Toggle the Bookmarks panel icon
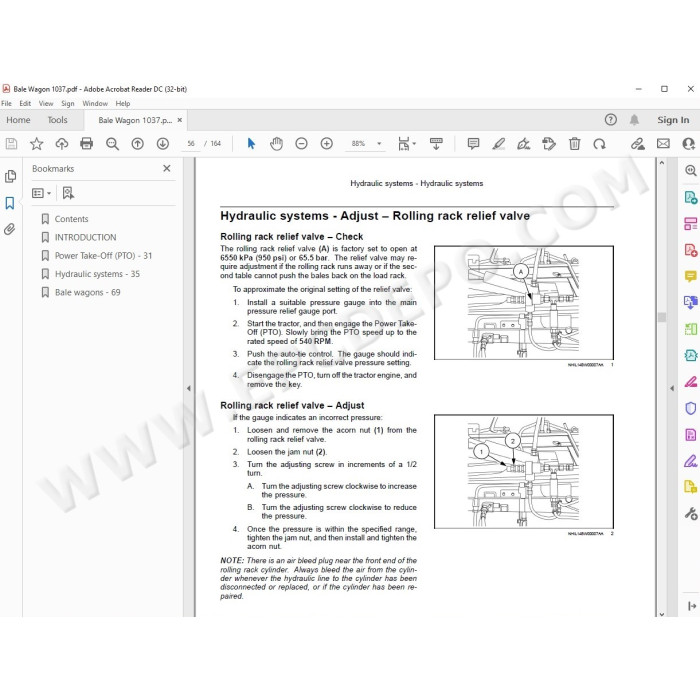Viewport: 700px width, 700px height. (10, 203)
